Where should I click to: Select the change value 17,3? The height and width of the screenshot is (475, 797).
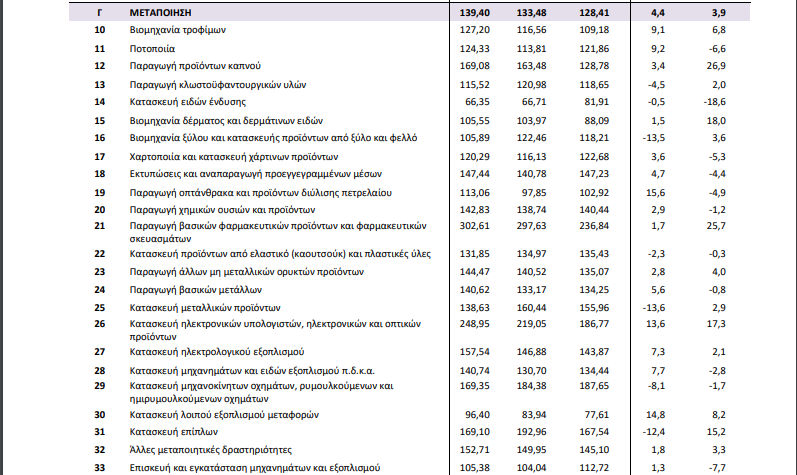[x=716, y=324]
